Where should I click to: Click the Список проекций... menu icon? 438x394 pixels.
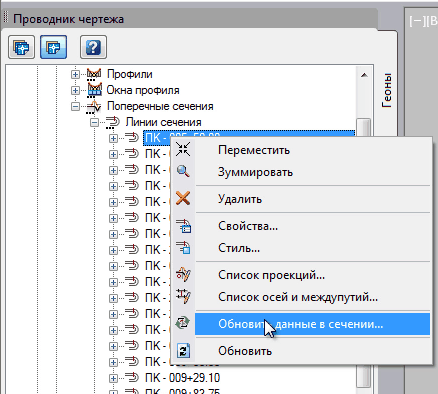(183, 275)
